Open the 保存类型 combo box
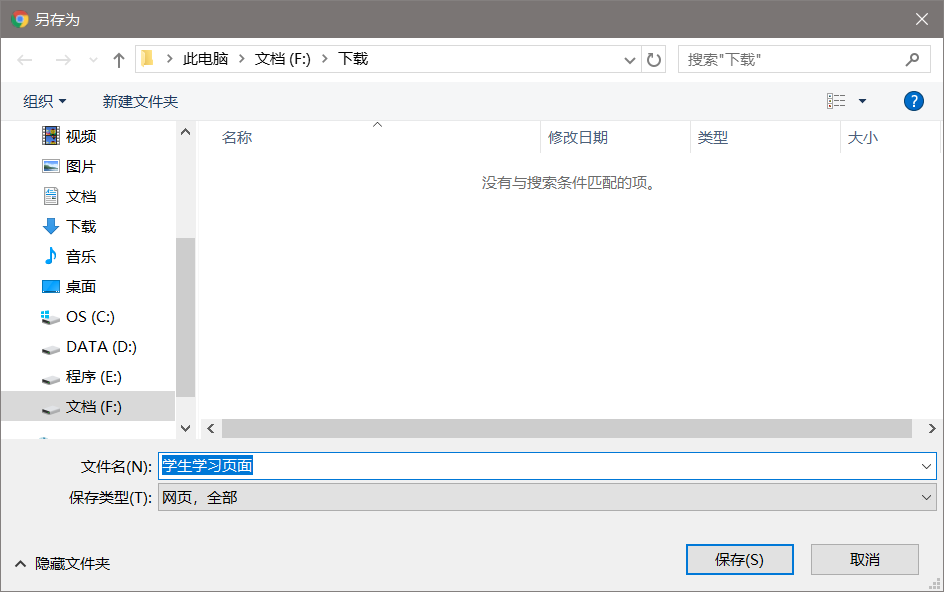 click(x=547, y=497)
